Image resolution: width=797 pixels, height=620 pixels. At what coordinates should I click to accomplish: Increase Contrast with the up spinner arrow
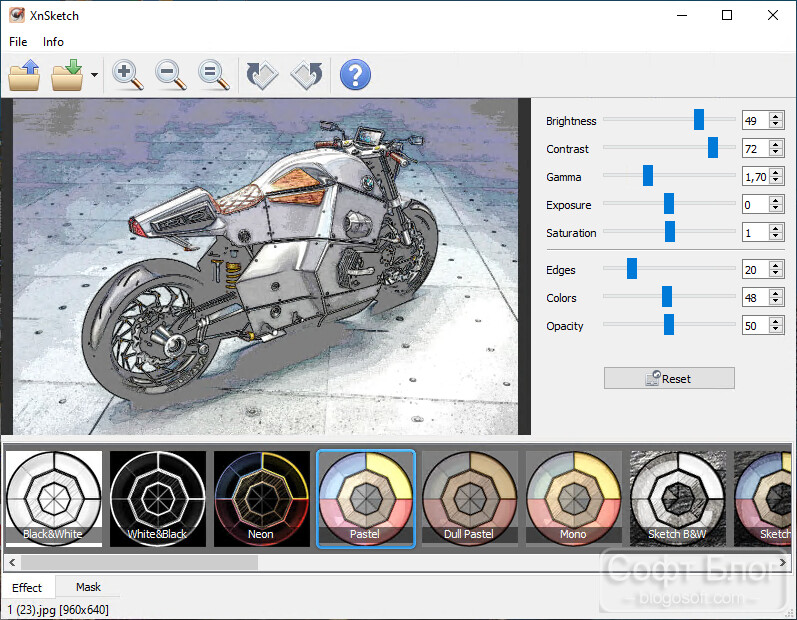[x=776, y=144]
